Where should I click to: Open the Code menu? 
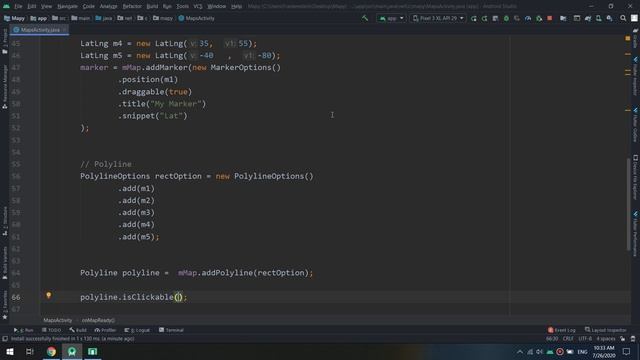click(89, 7)
